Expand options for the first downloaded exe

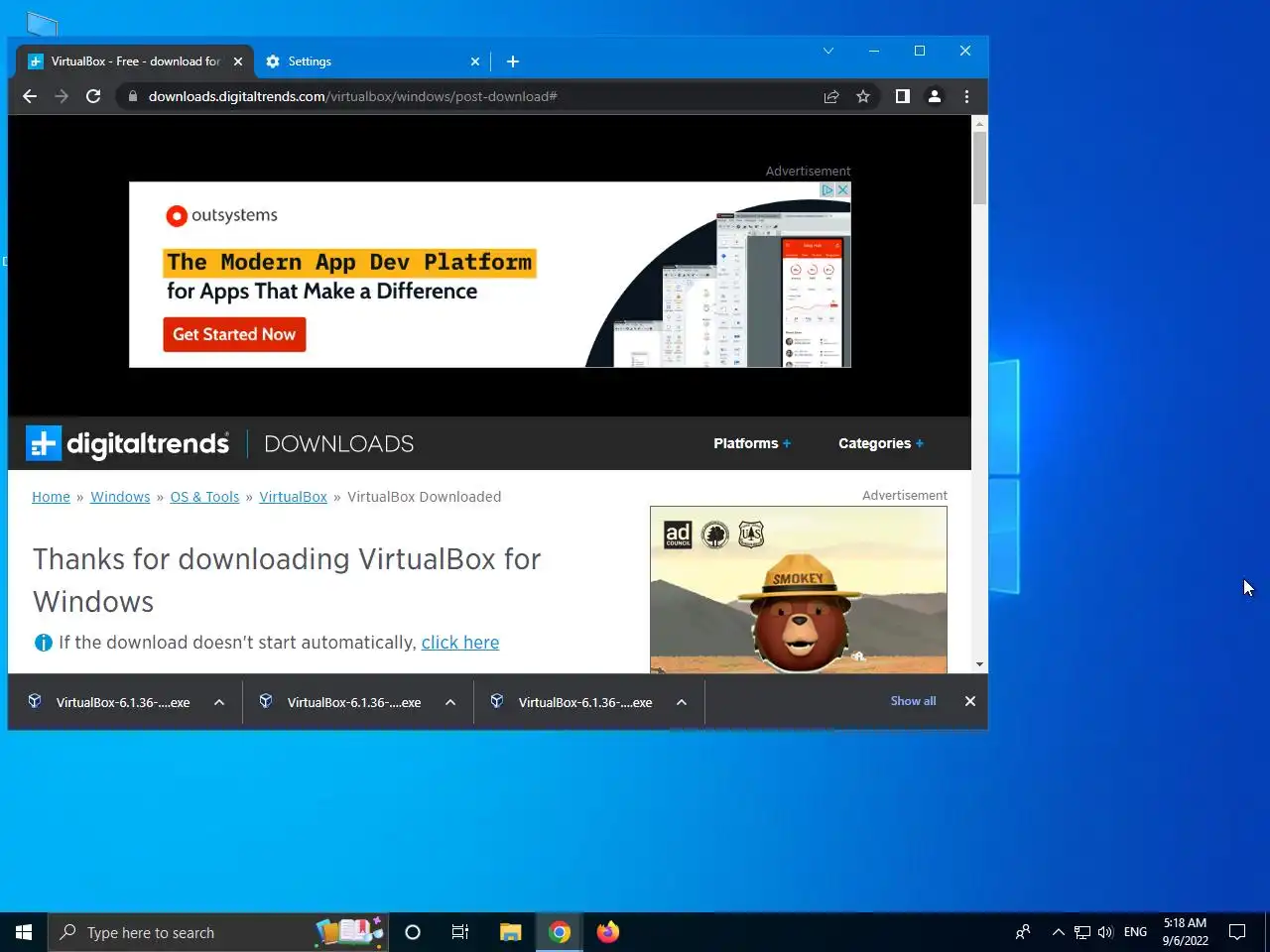pos(219,702)
